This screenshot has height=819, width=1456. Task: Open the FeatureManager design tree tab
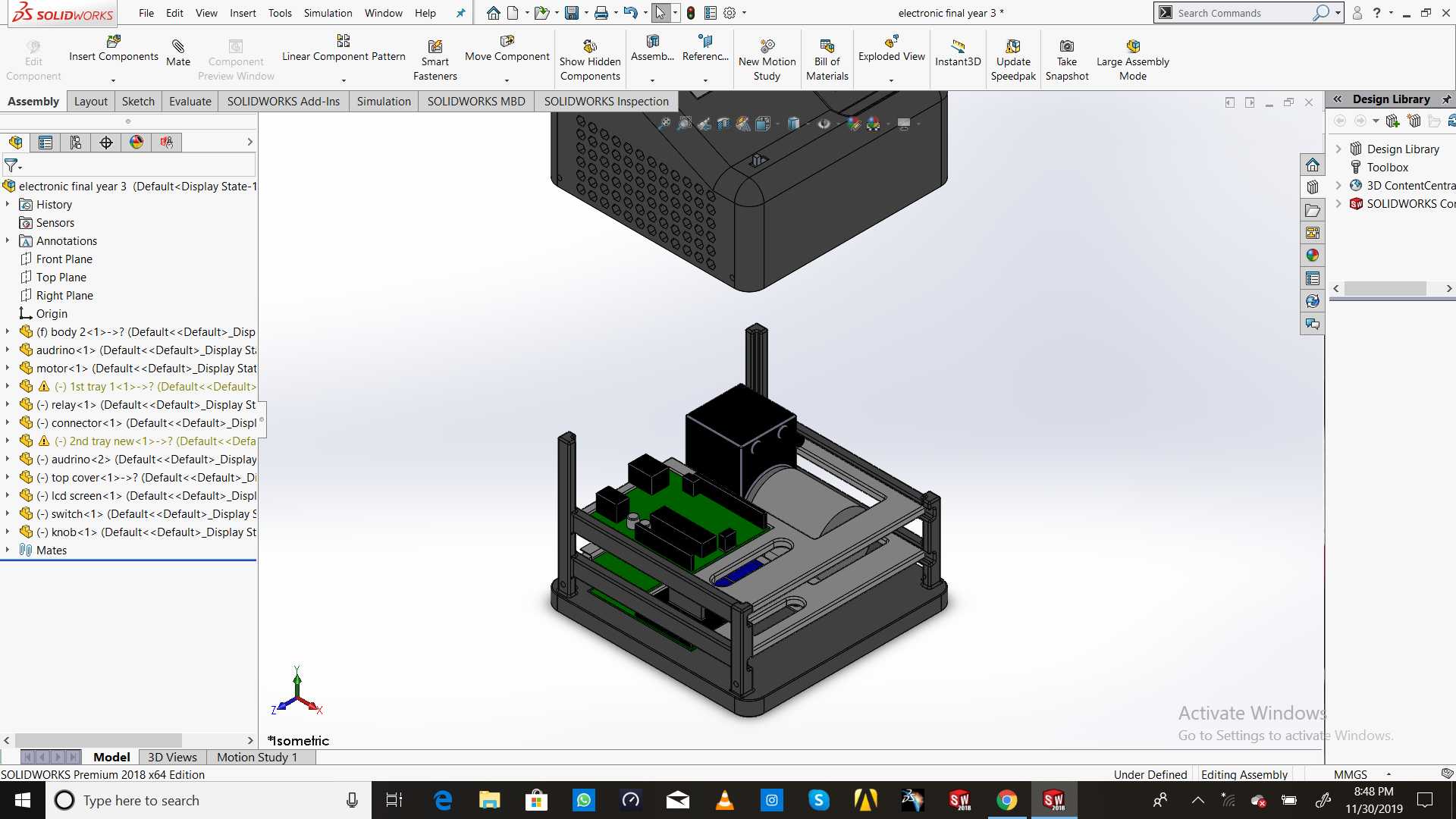pyautogui.click(x=15, y=142)
